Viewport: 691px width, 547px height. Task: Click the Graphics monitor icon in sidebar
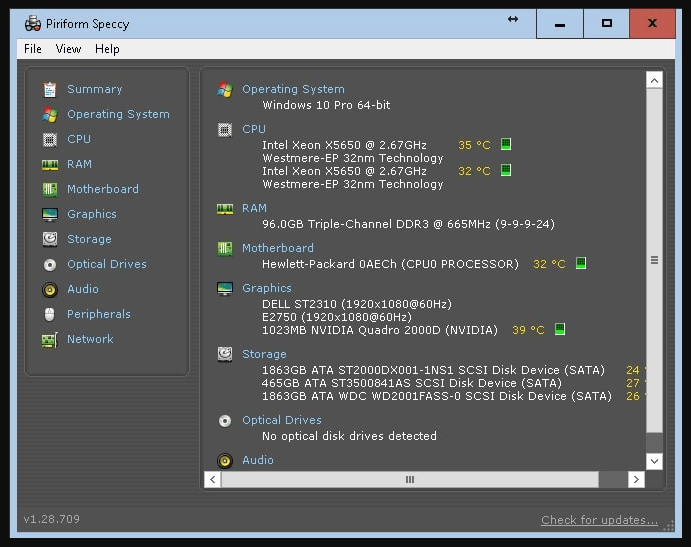(50, 215)
